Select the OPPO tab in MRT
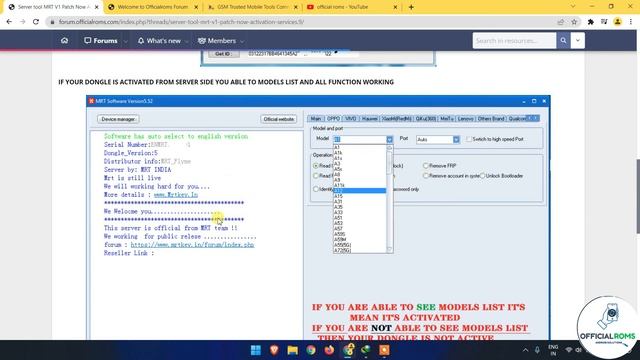 333,118
